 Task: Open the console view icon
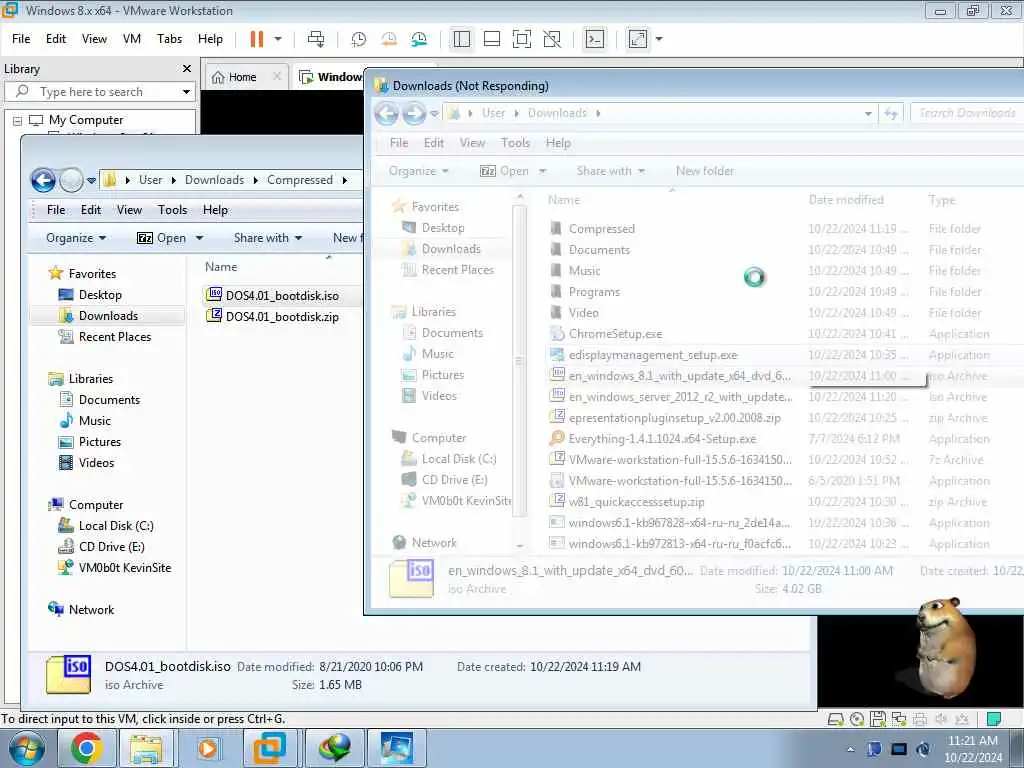pos(595,39)
